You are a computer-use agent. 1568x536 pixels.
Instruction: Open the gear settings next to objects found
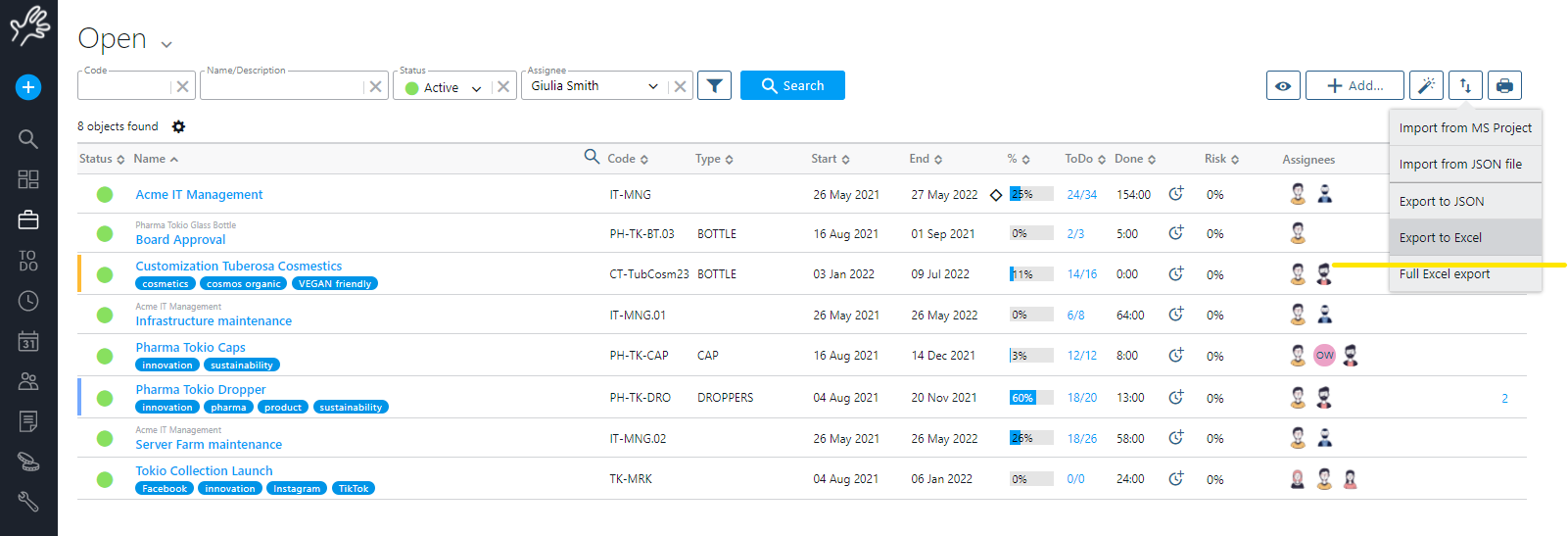(x=178, y=126)
